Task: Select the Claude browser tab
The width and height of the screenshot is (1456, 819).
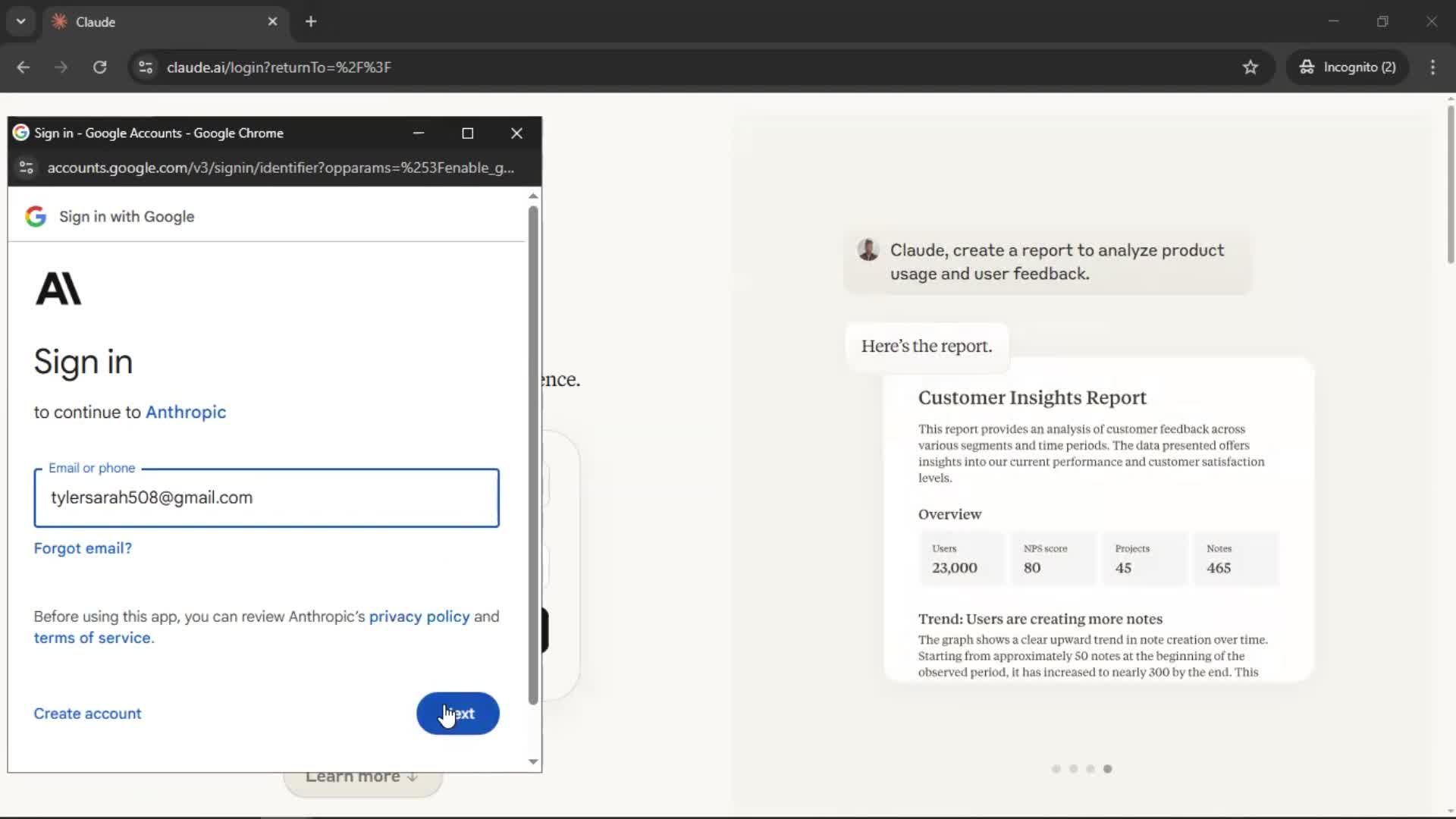Action: point(165,22)
